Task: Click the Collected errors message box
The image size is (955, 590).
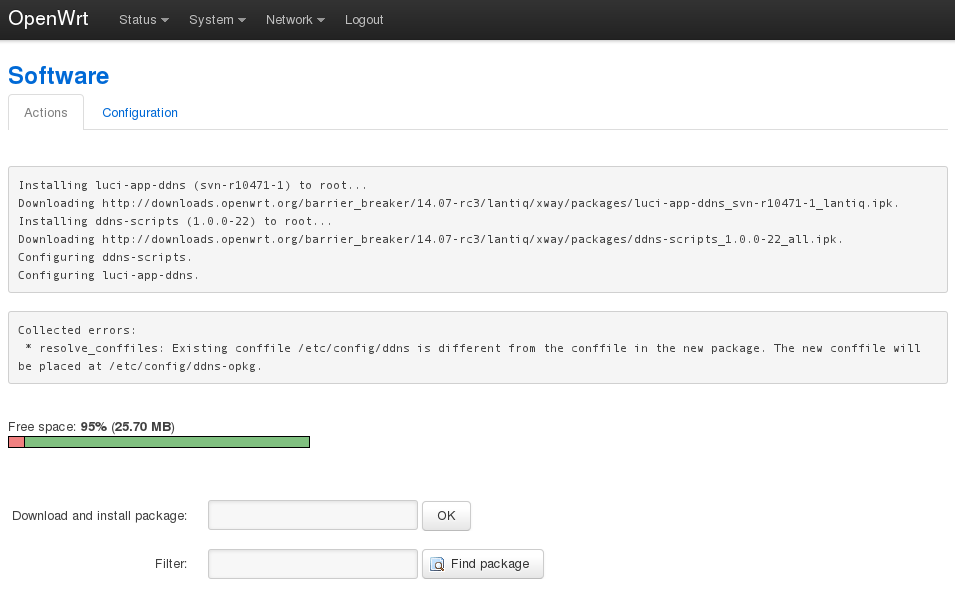Action: click(477, 347)
